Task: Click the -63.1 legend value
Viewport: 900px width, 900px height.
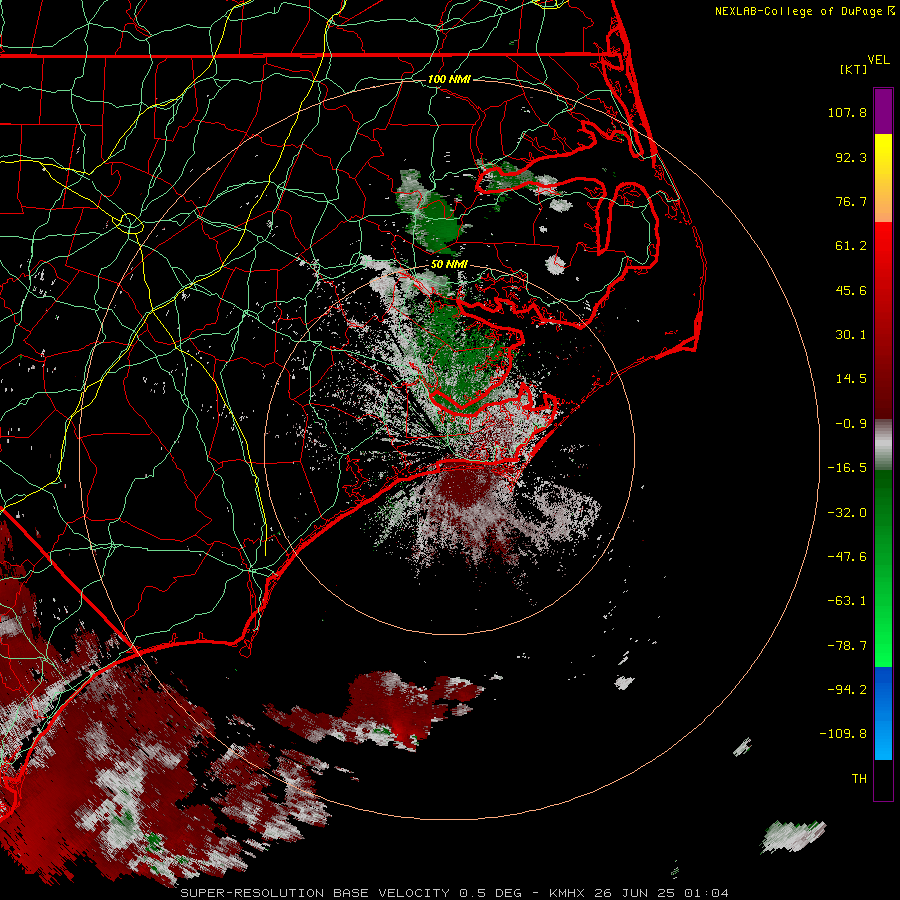Action: [847, 601]
